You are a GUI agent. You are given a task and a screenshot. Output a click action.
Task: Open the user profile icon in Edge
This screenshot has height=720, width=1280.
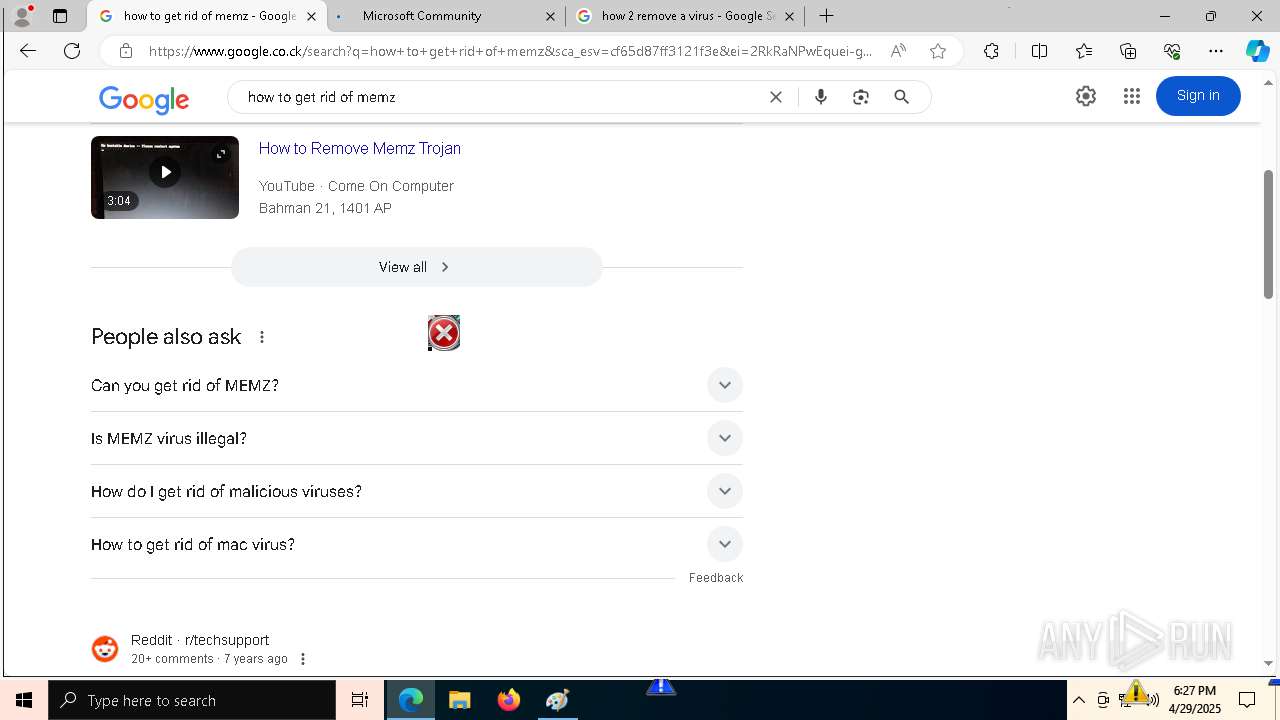click(x=22, y=16)
